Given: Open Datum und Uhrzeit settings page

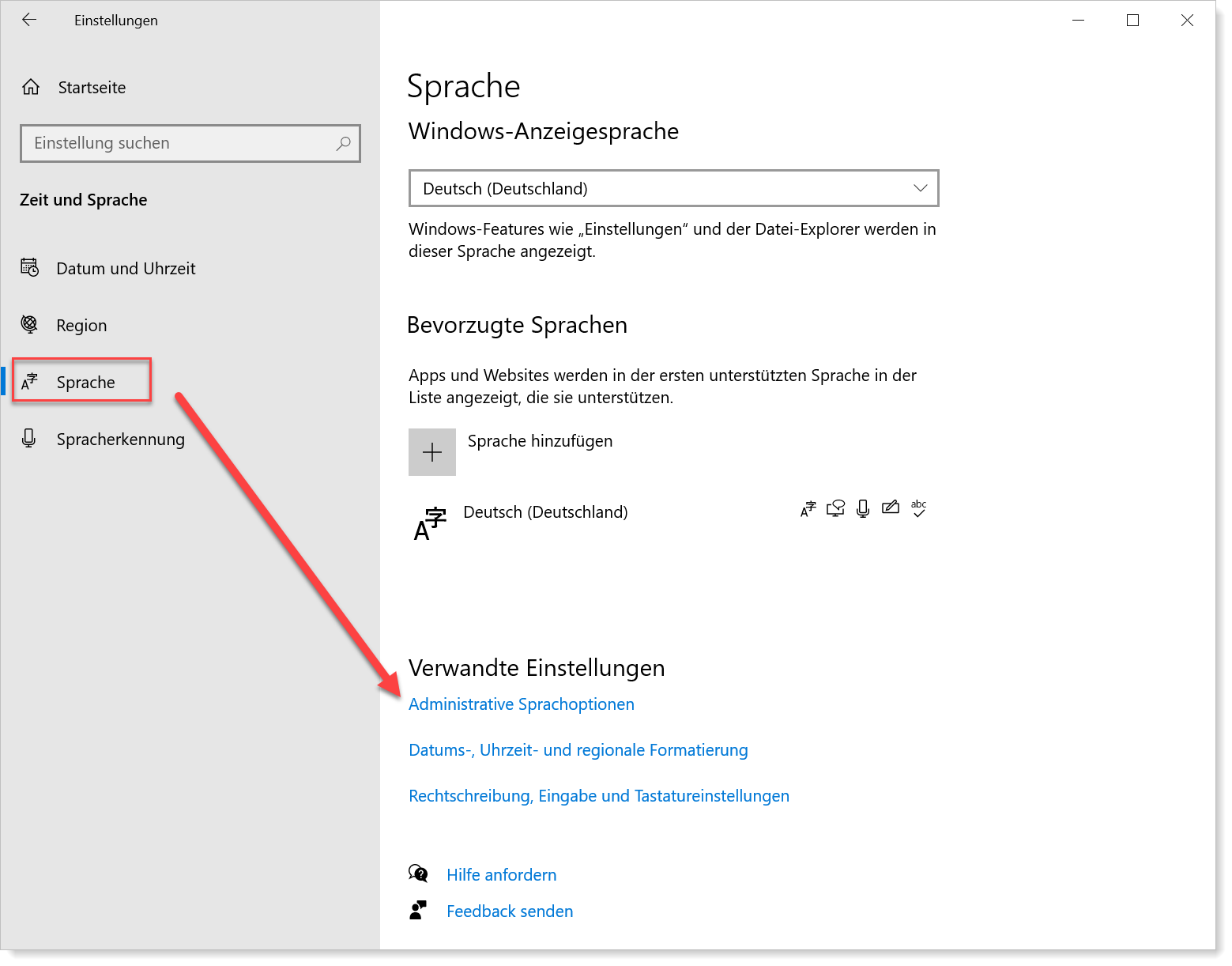Looking at the screenshot, I should 126,269.
